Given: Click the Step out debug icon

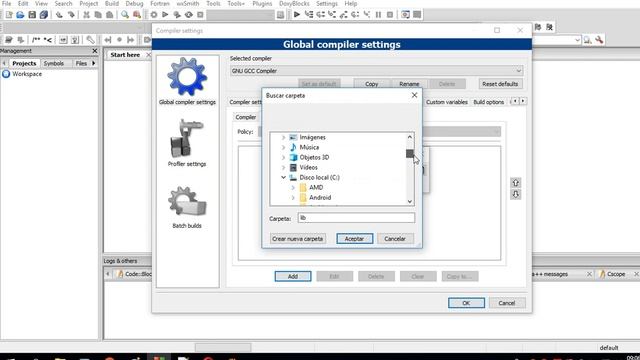Looking at the screenshot, I should 343,15.
